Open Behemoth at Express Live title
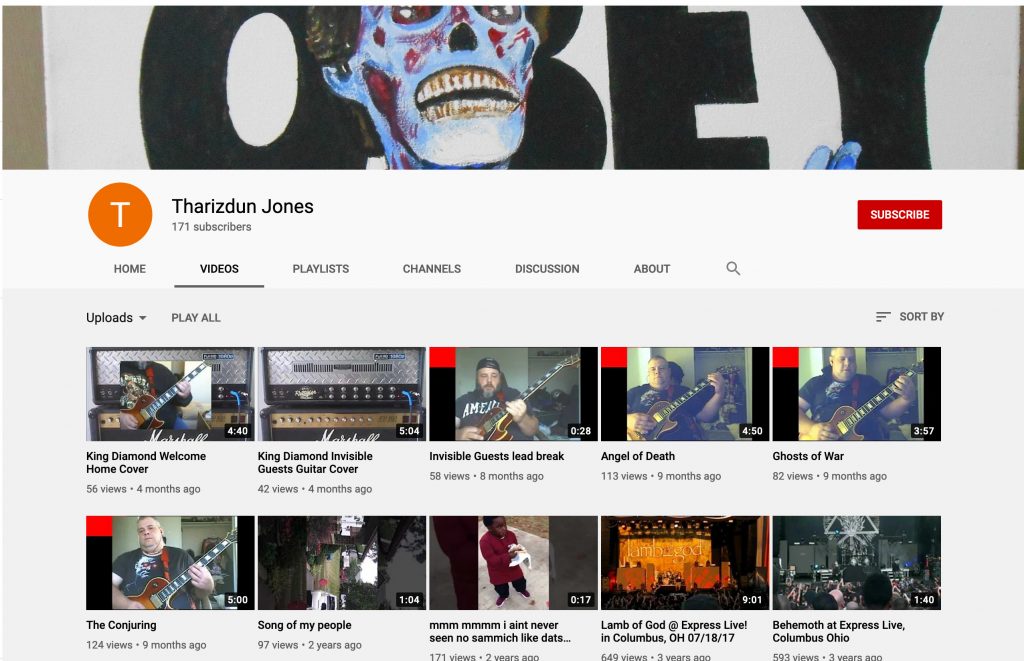This screenshot has width=1024, height=661. pos(839,632)
